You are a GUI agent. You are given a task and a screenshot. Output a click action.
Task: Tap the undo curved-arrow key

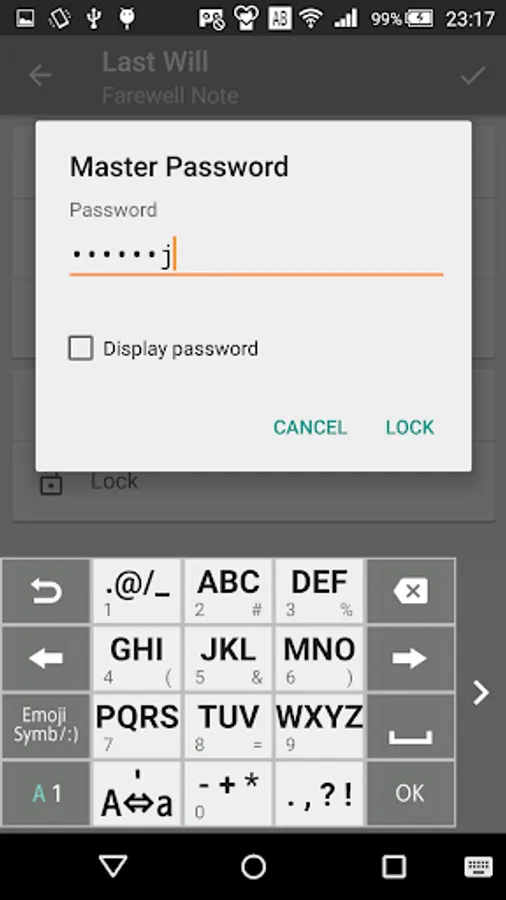click(x=46, y=591)
